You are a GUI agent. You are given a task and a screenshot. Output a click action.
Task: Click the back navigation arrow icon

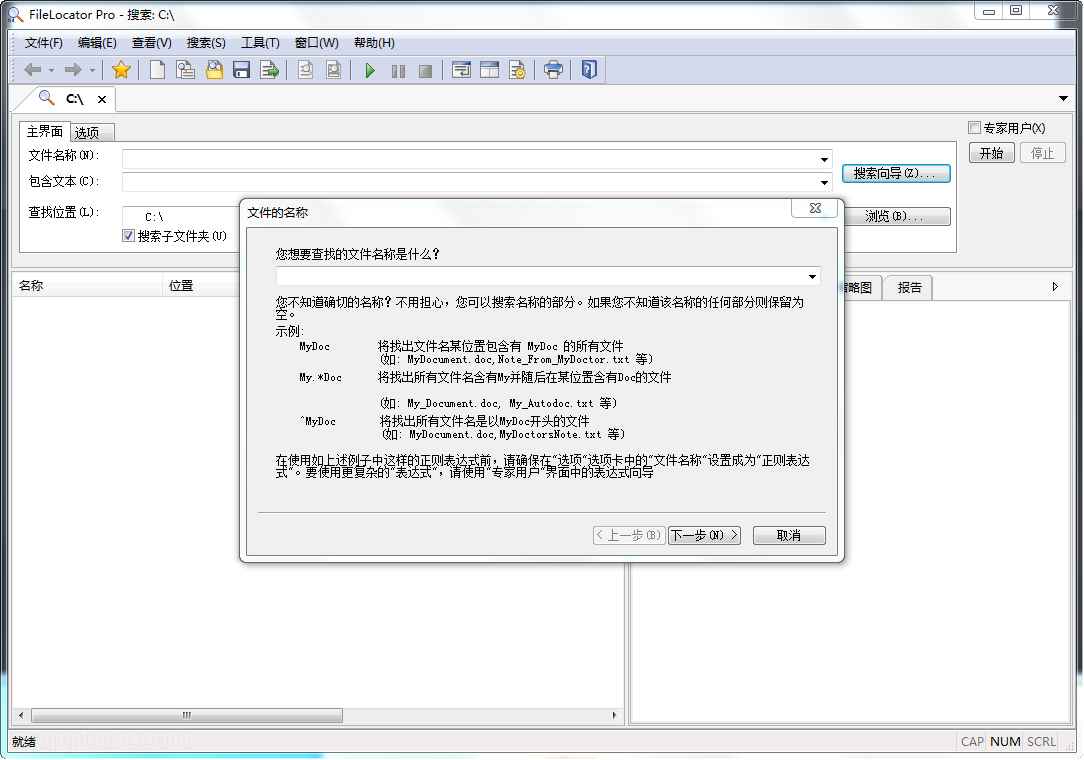[x=33, y=70]
